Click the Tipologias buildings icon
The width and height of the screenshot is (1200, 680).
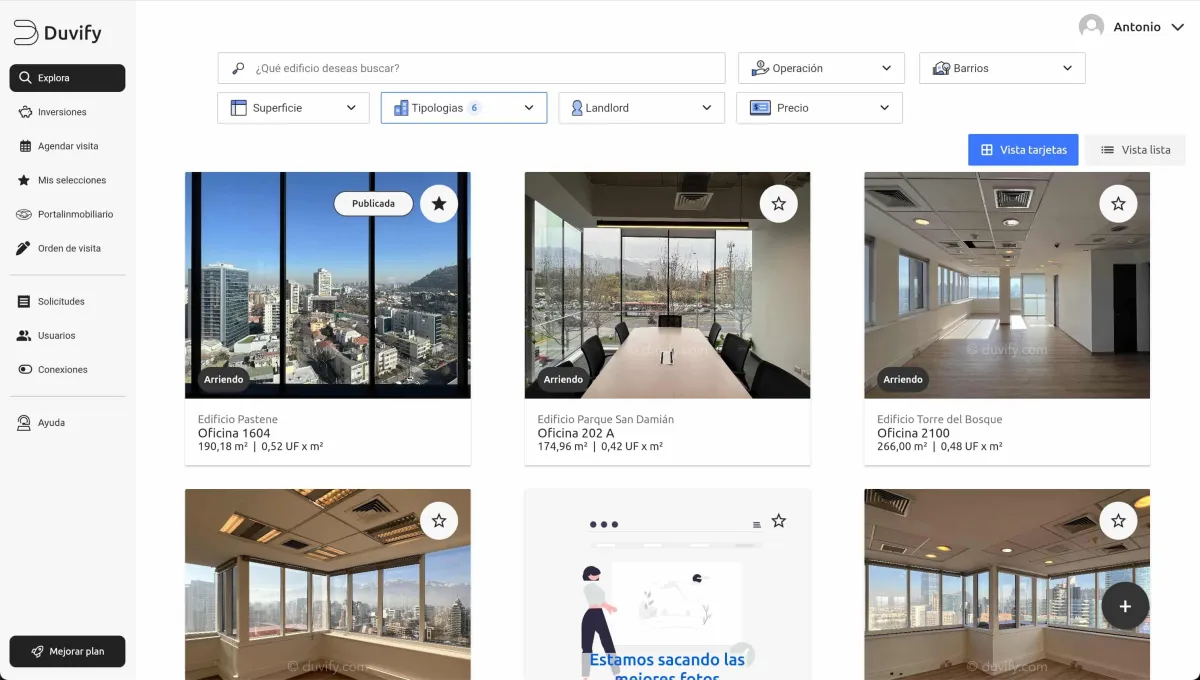tap(401, 108)
